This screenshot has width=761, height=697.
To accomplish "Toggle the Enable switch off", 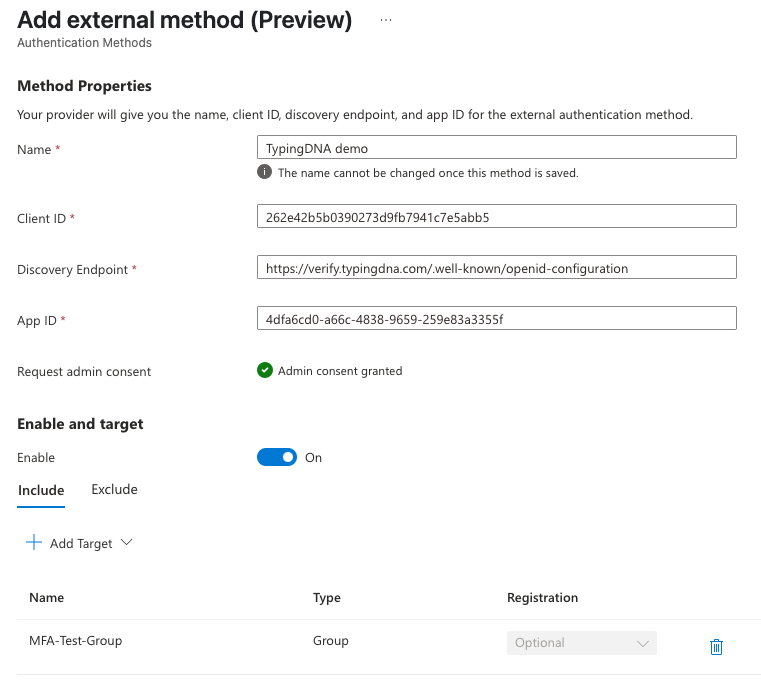I will pos(277,457).
